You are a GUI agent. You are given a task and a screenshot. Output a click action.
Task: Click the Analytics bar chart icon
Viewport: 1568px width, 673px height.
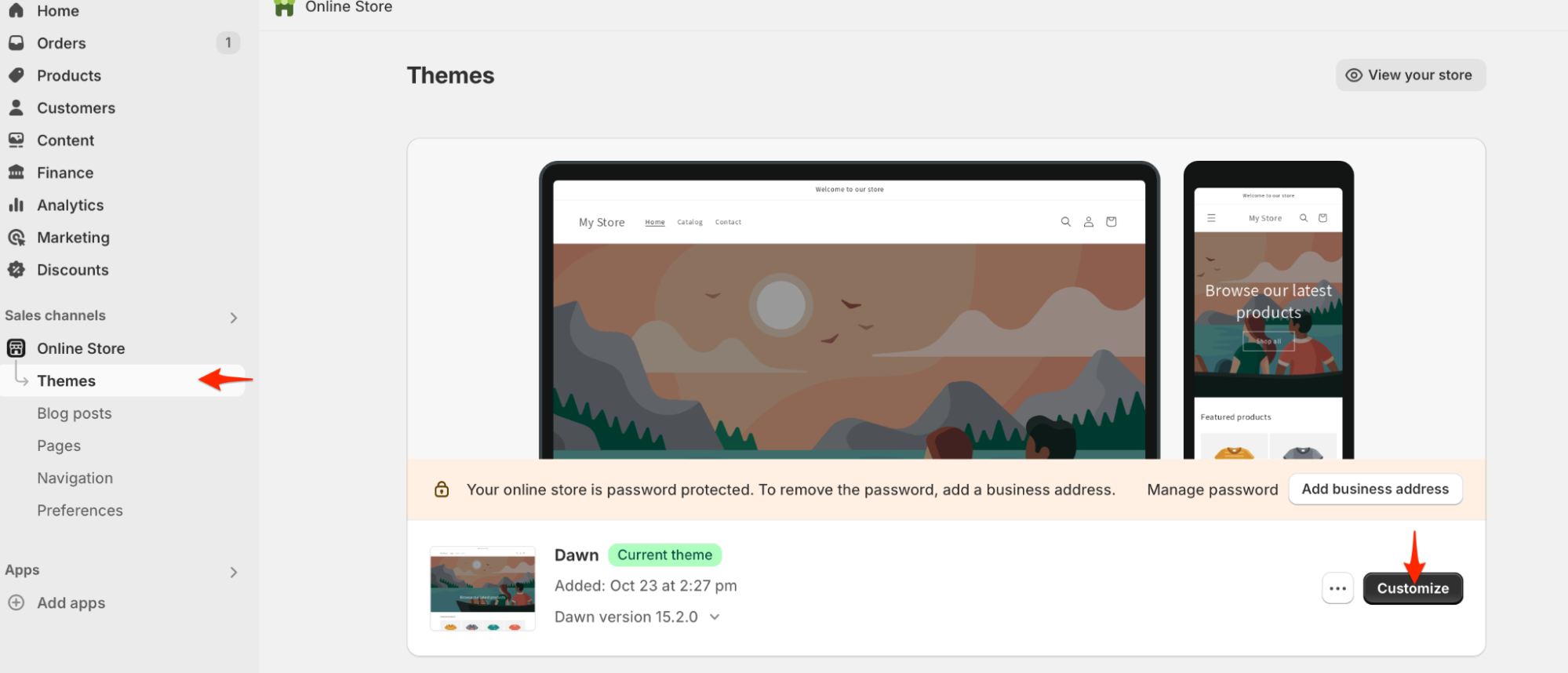pyautogui.click(x=16, y=205)
